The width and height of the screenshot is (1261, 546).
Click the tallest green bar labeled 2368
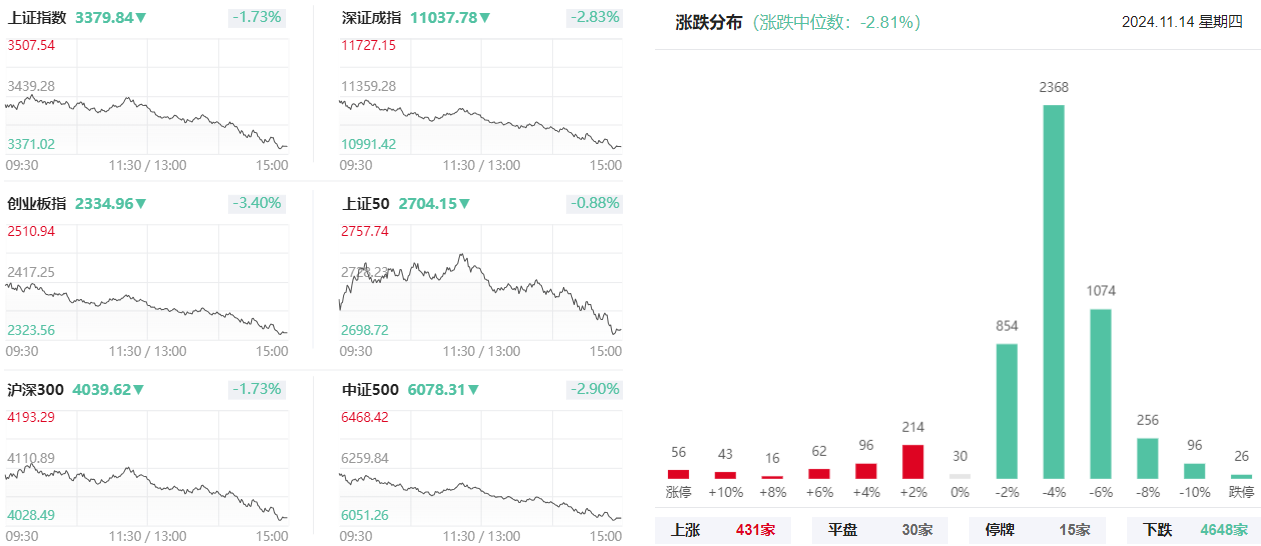1054,292
